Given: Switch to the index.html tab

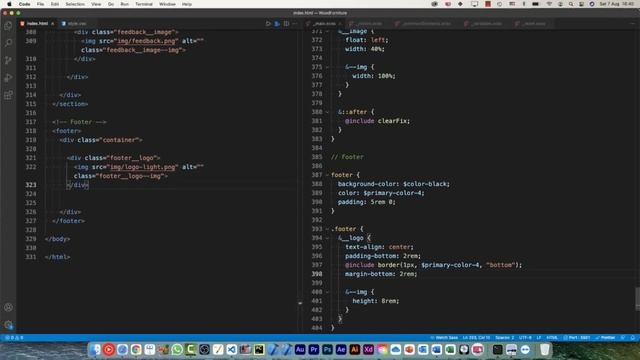Looking at the screenshot, I should (x=37, y=24).
